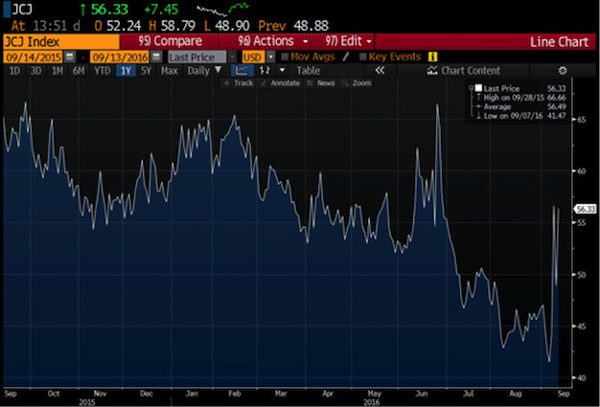Click the line chart type icon

tap(242, 71)
